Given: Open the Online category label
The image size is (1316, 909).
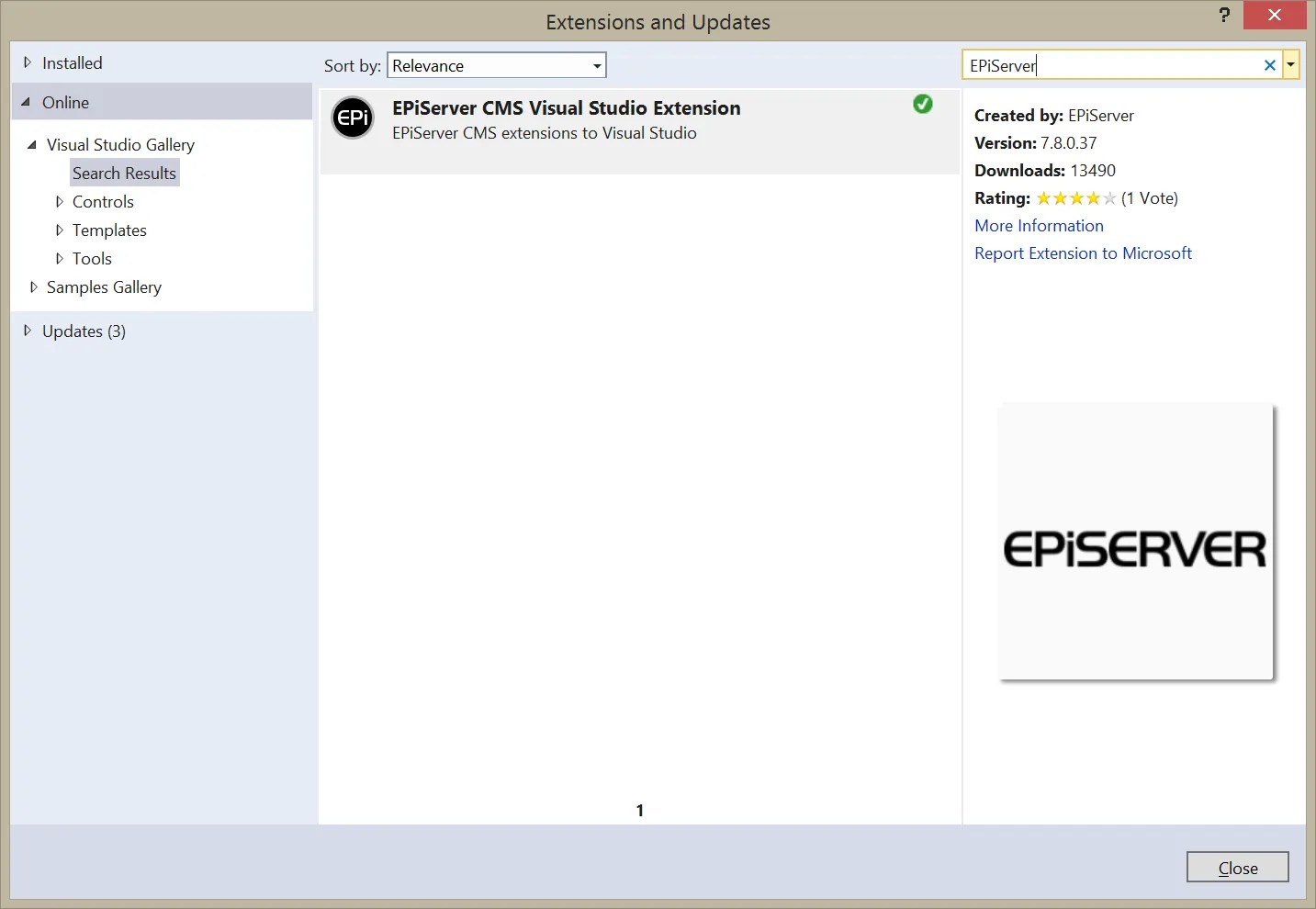Looking at the screenshot, I should click(65, 102).
